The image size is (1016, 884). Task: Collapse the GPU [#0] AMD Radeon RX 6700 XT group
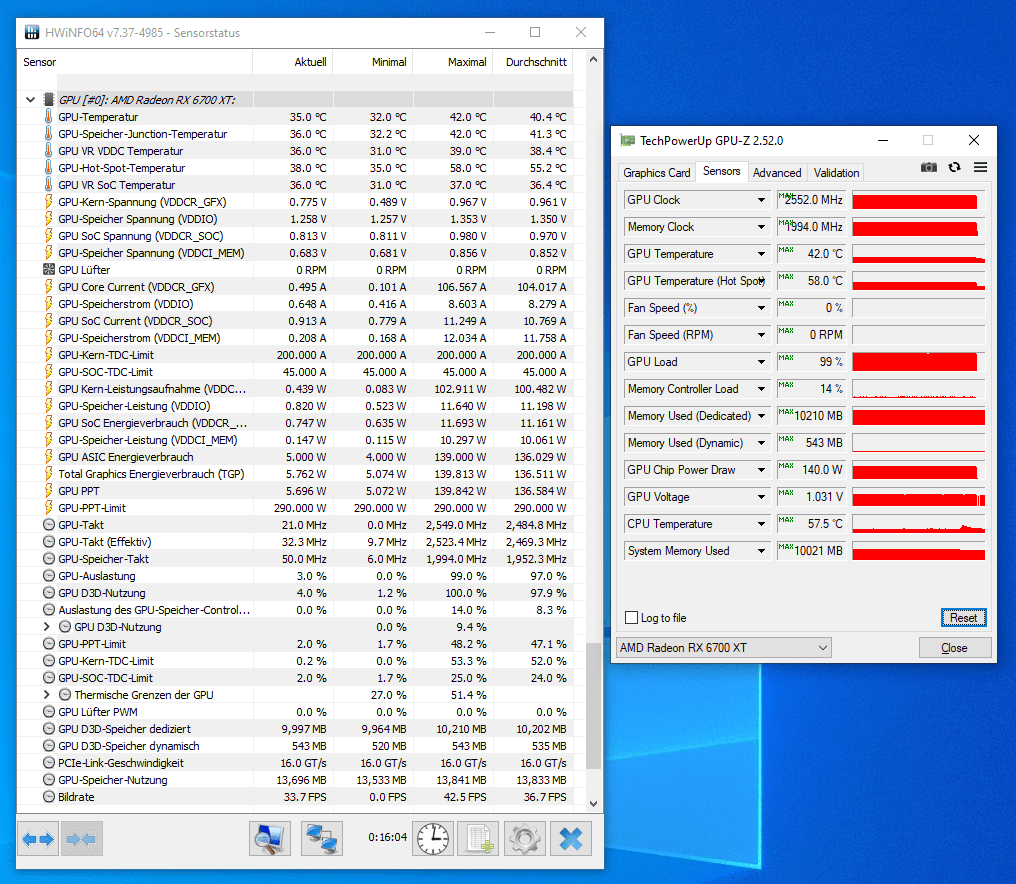click(30, 100)
